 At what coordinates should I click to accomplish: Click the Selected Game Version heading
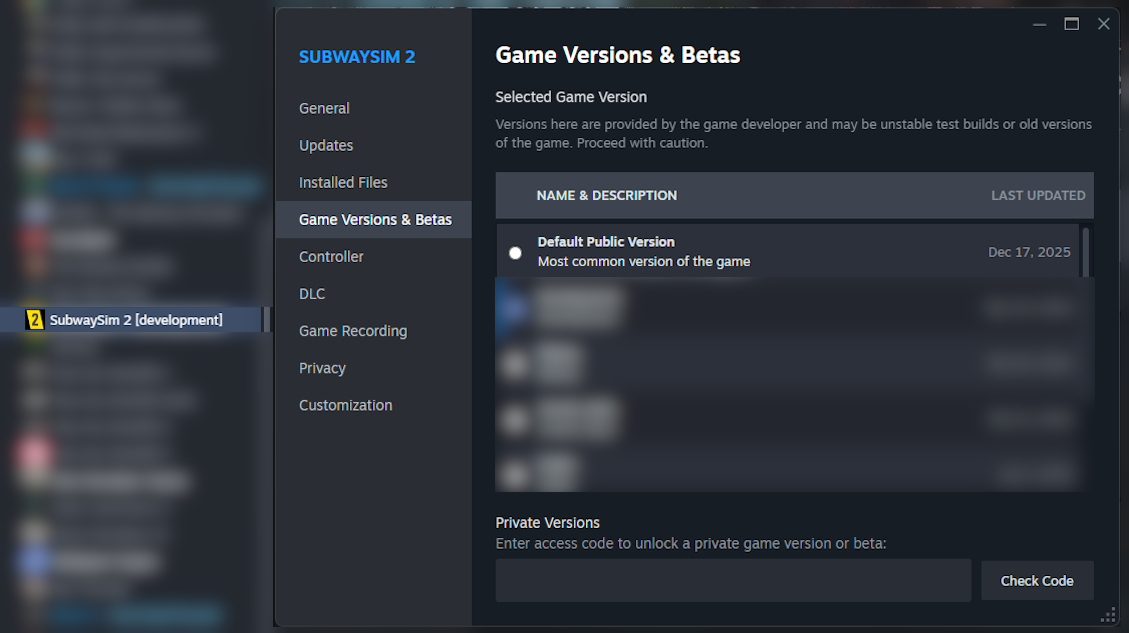tap(571, 96)
